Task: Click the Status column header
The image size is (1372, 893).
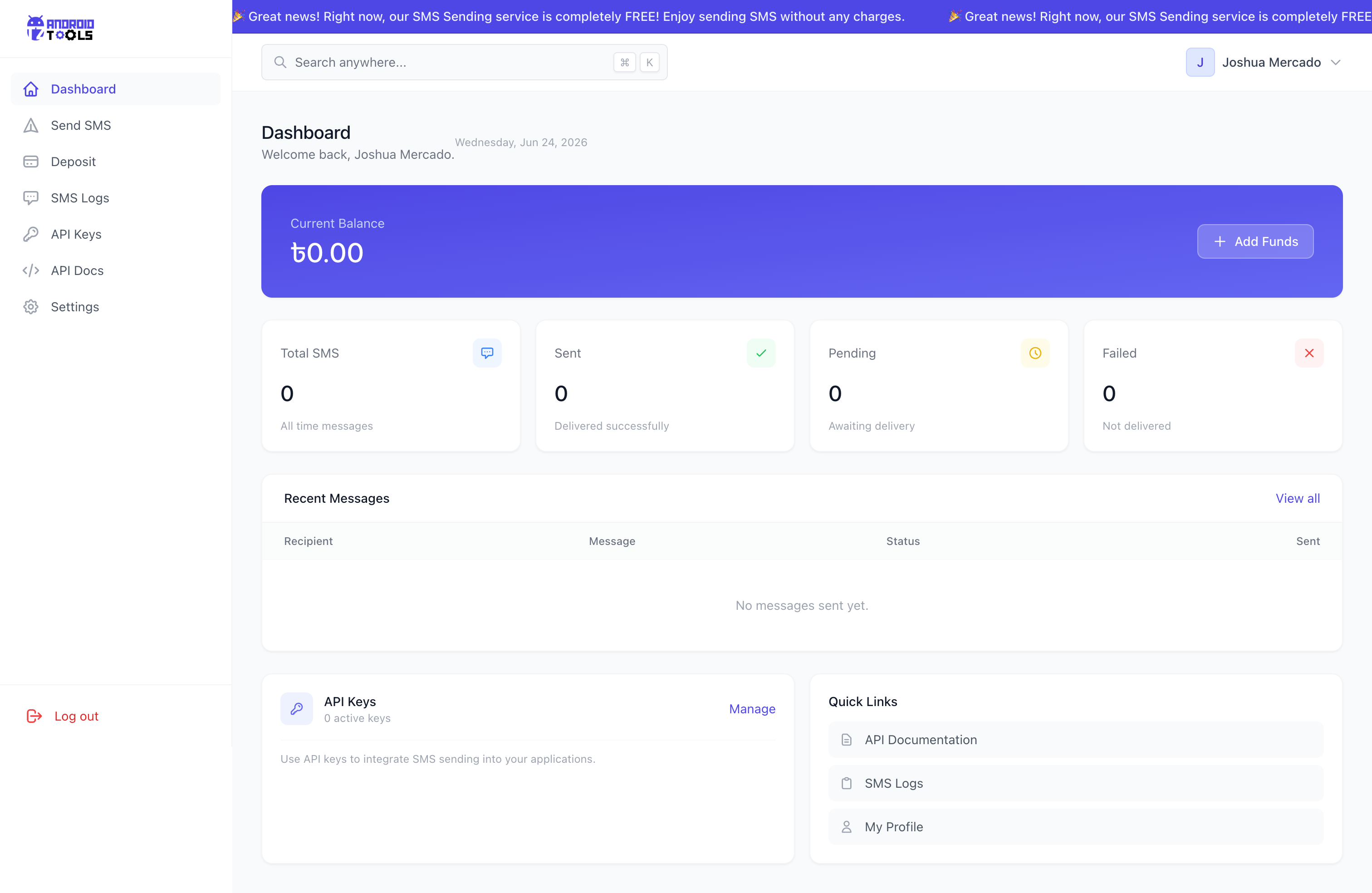Action: pyautogui.click(x=903, y=541)
